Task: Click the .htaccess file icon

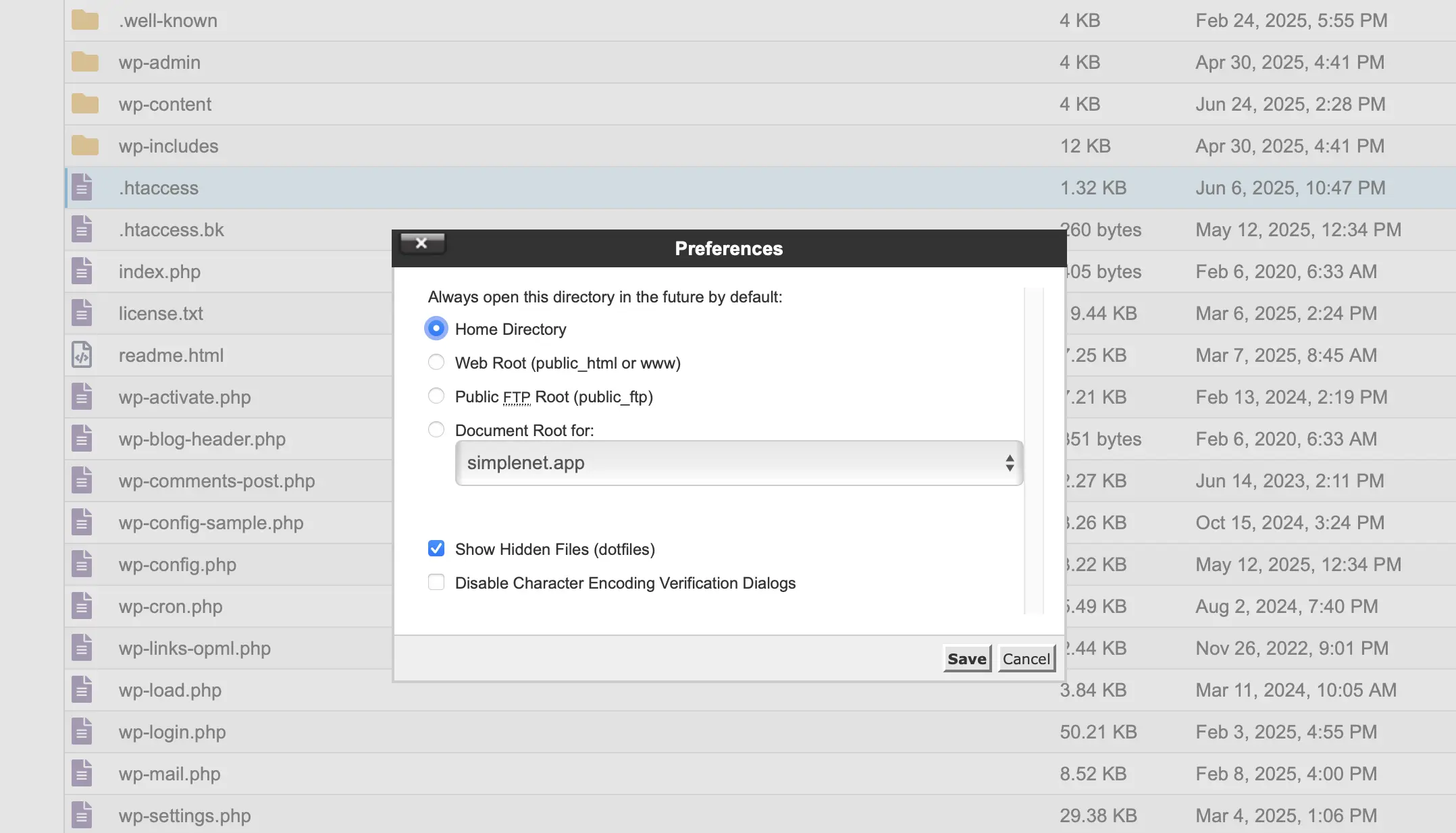Action: point(82,188)
